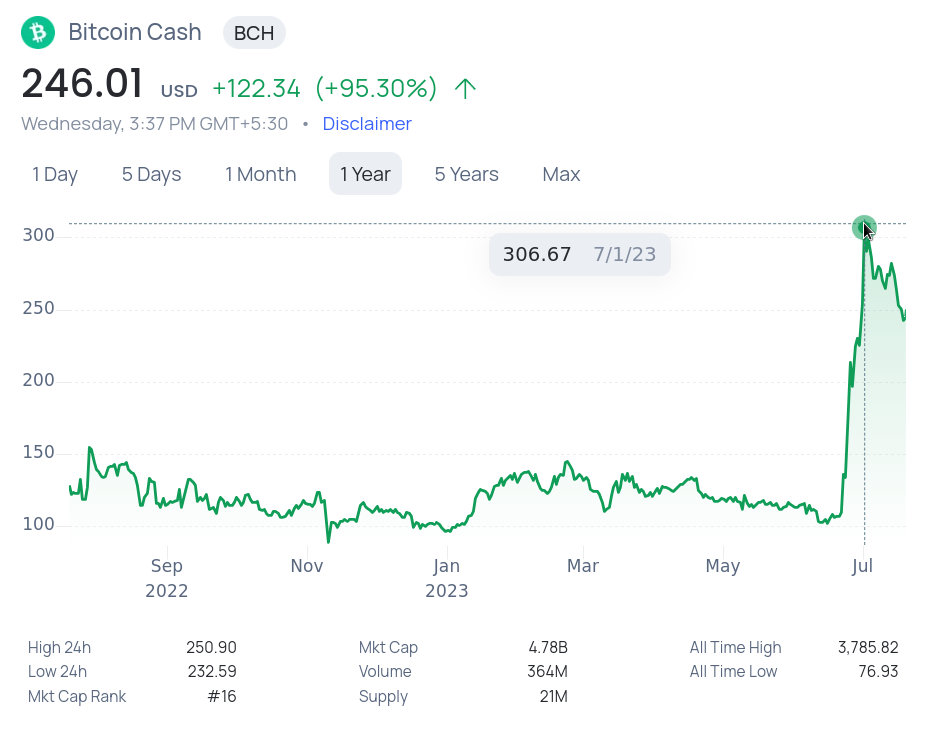The width and height of the screenshot is (928, 730).
Task: Click the +122.34 price change value
Action: click(x=256, y=88)
